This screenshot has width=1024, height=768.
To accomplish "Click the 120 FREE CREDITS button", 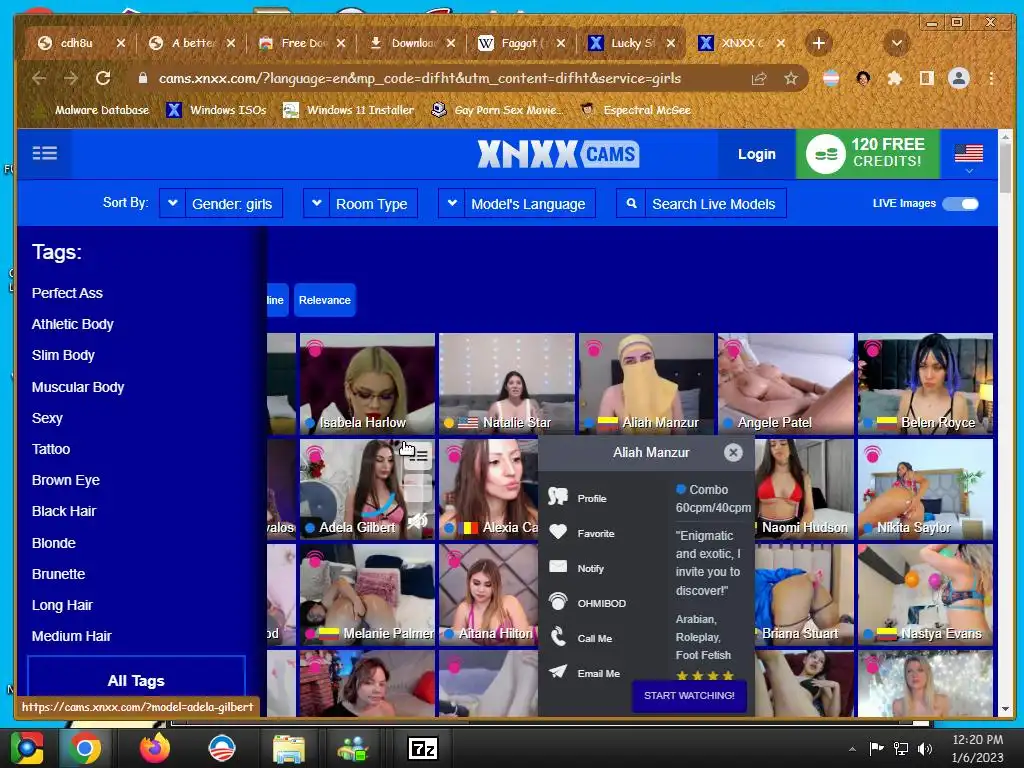I will pyautogui.click(x=867, y=154).
